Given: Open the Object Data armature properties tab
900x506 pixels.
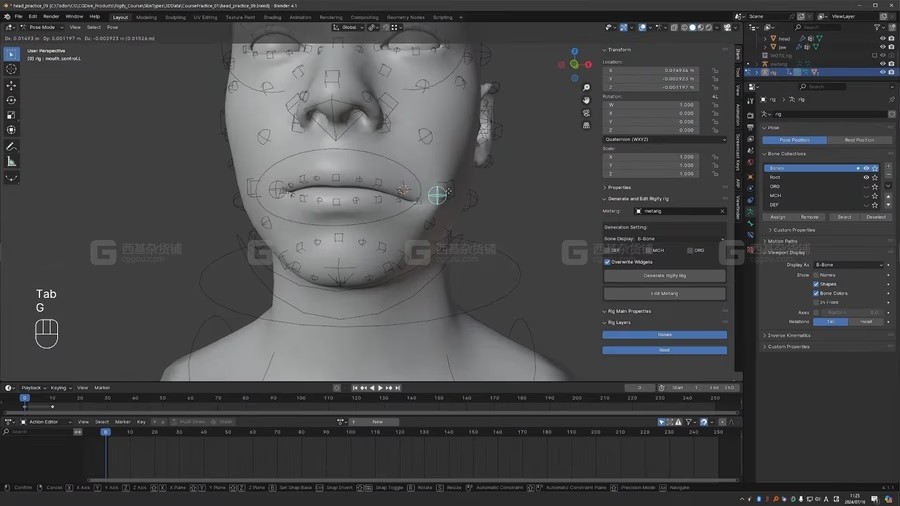Looking at the screenshot, I should [750, 212].
